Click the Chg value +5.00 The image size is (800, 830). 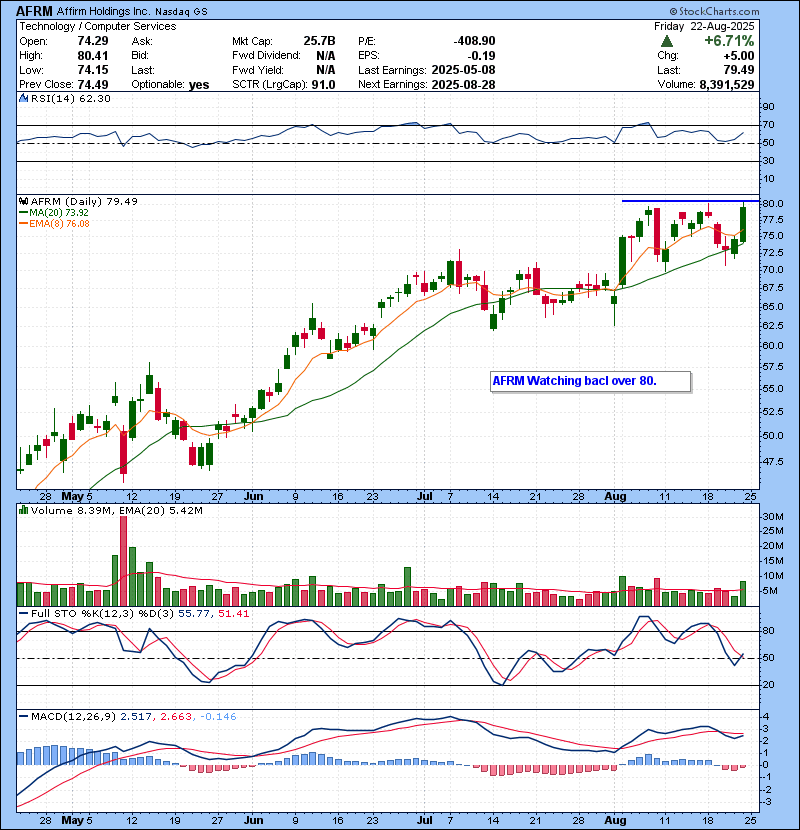[x=739, y=56]
